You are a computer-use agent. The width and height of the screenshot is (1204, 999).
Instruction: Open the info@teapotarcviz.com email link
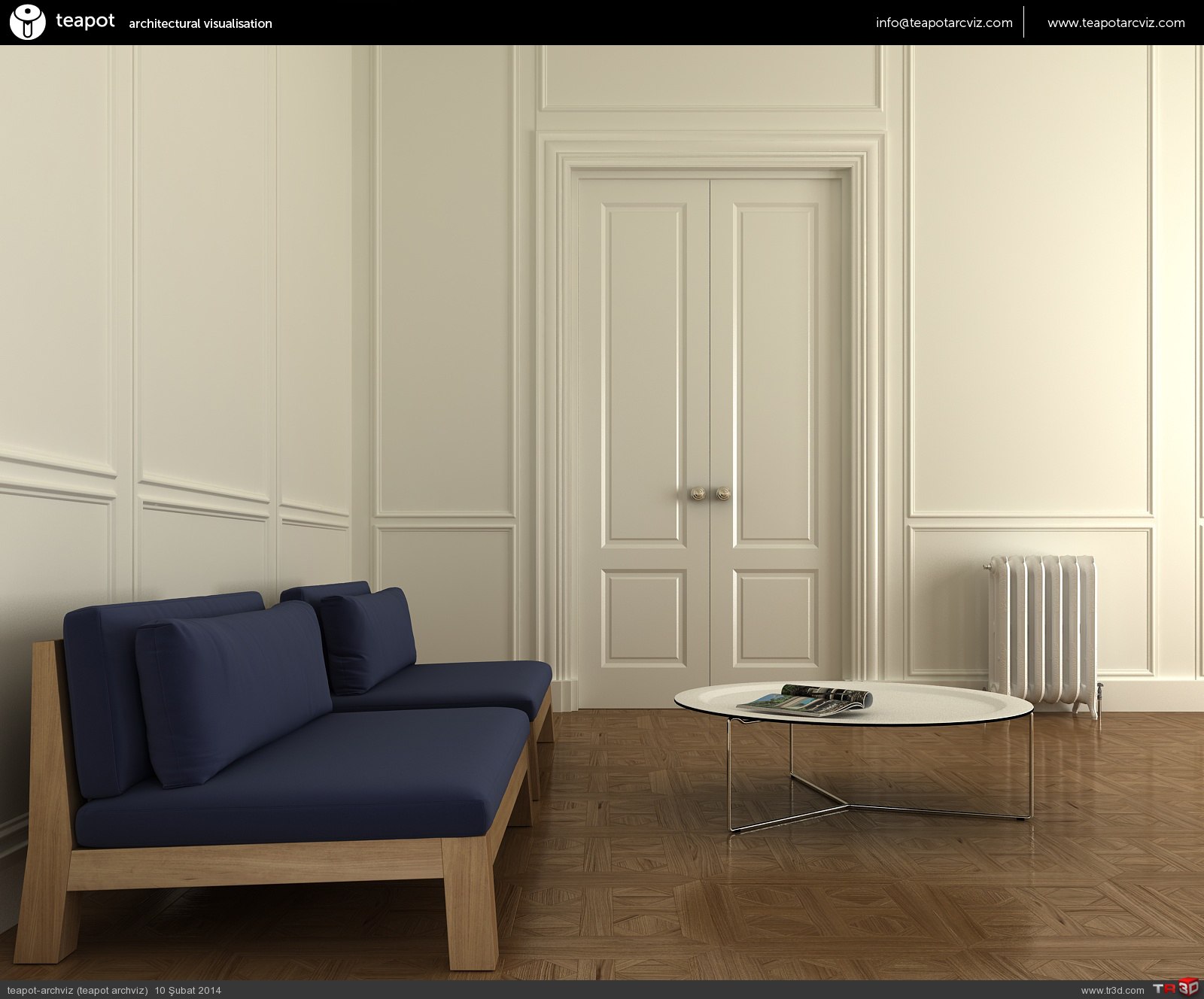[944, 23]
